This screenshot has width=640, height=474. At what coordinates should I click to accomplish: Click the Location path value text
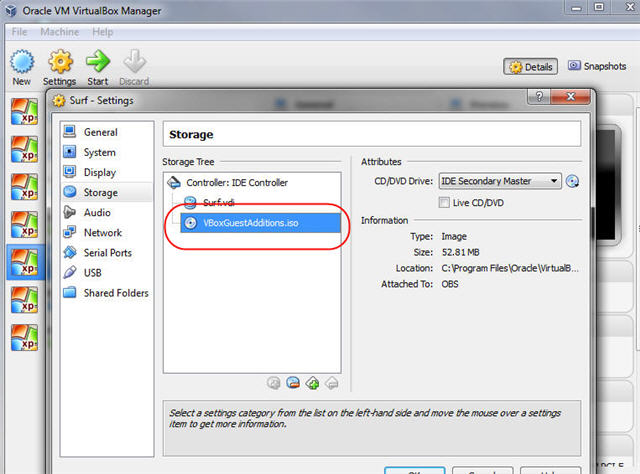510,268
